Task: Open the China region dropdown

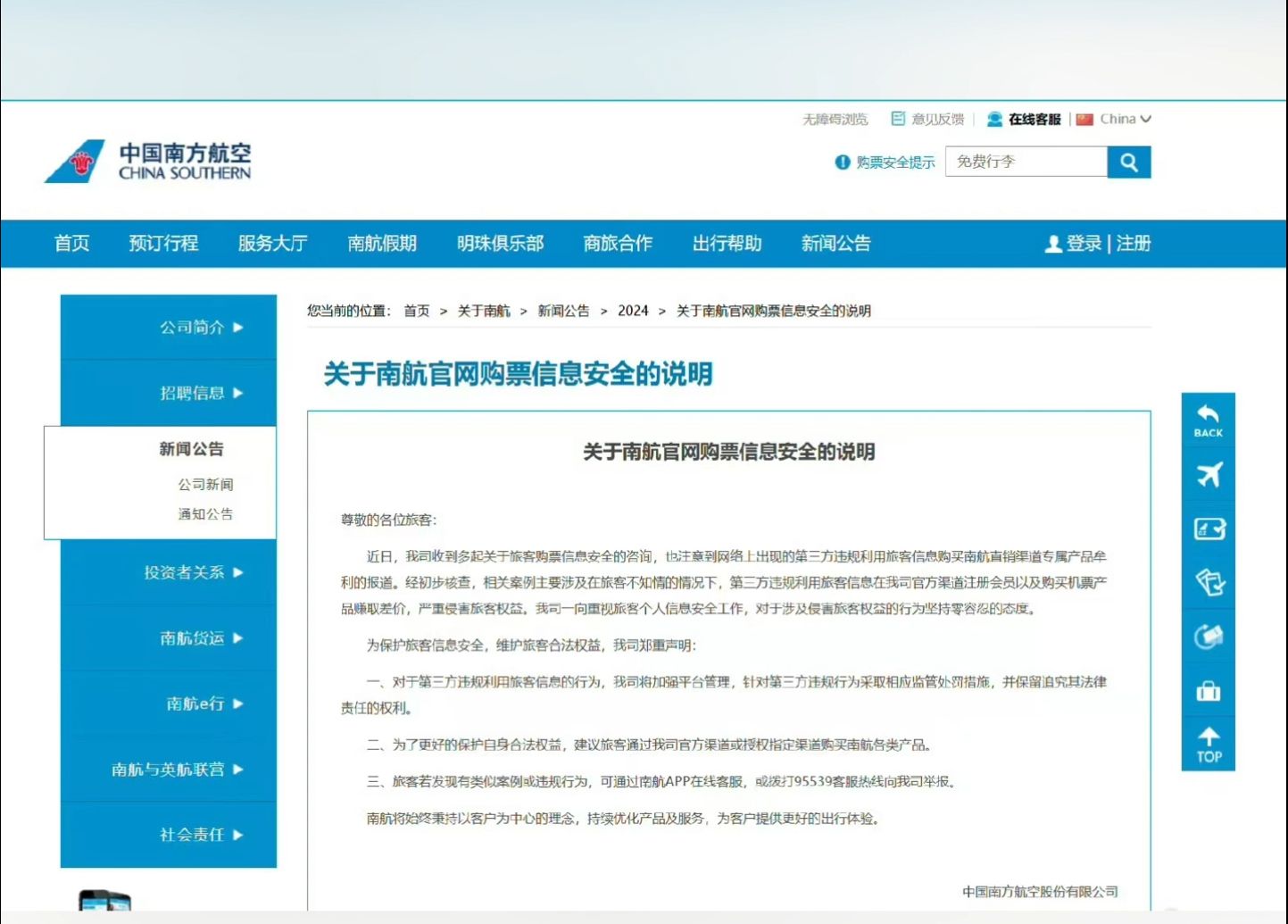Action: pyautogui.click(x=1125, y=119)
